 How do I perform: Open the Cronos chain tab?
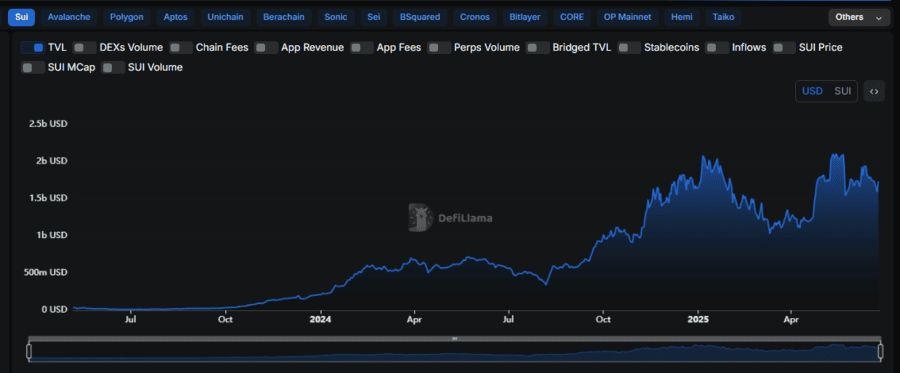point(475,17)
